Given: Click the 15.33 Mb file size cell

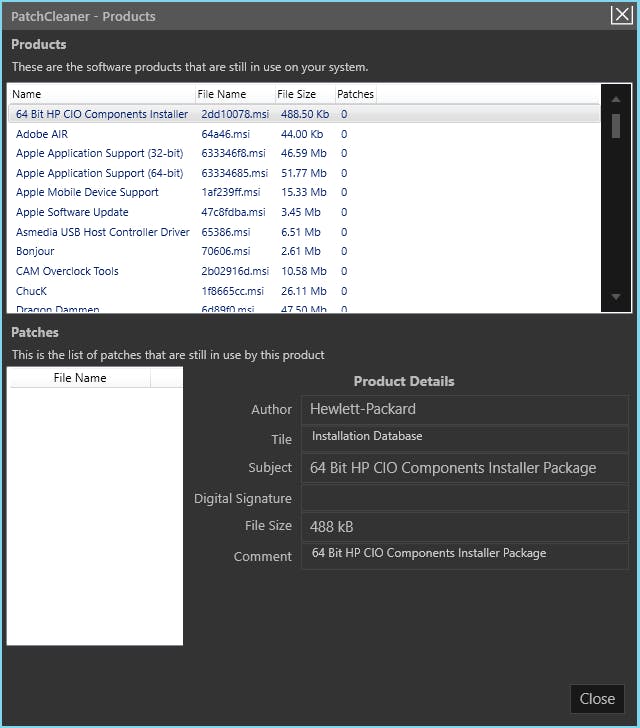Looking at the screenshot, I should (x=304, y=192).
